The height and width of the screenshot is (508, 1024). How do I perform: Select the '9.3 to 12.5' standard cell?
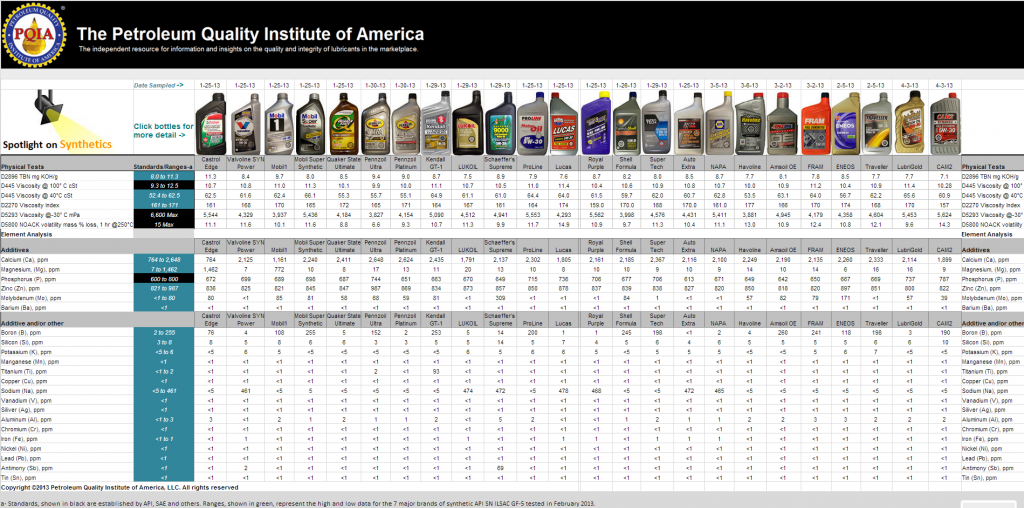[x=164, y=185]
